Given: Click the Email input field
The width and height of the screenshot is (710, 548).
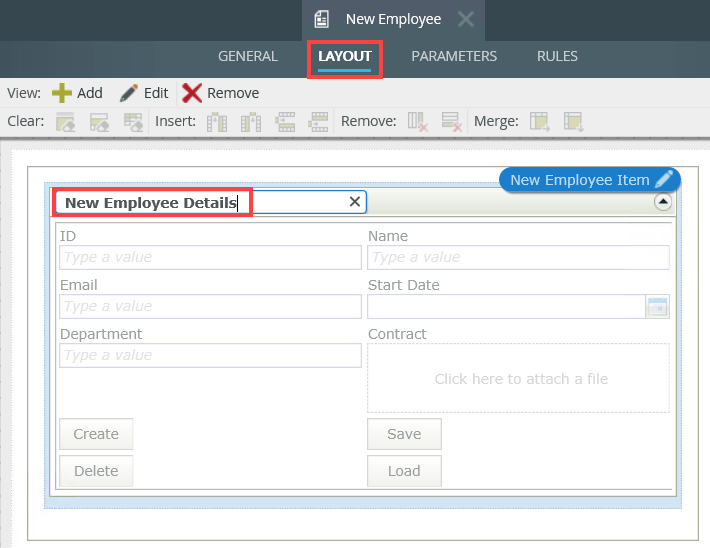Looking at the screenshot, I should [210, 306].
